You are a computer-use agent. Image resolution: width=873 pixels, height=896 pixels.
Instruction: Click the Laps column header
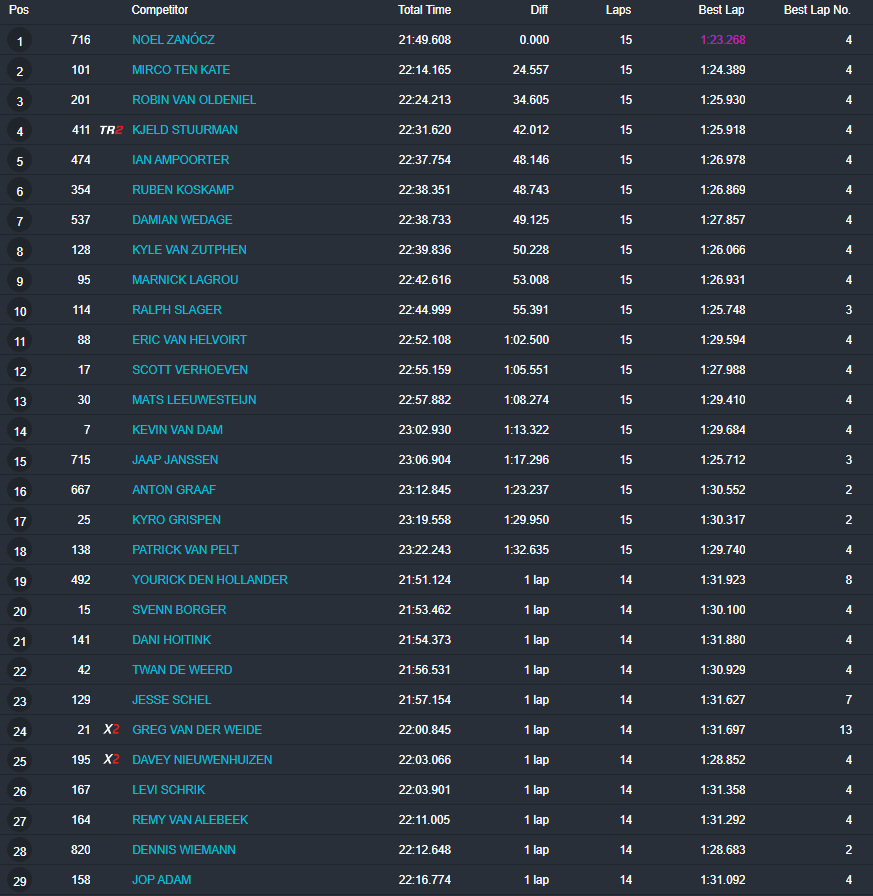[618, 10]
